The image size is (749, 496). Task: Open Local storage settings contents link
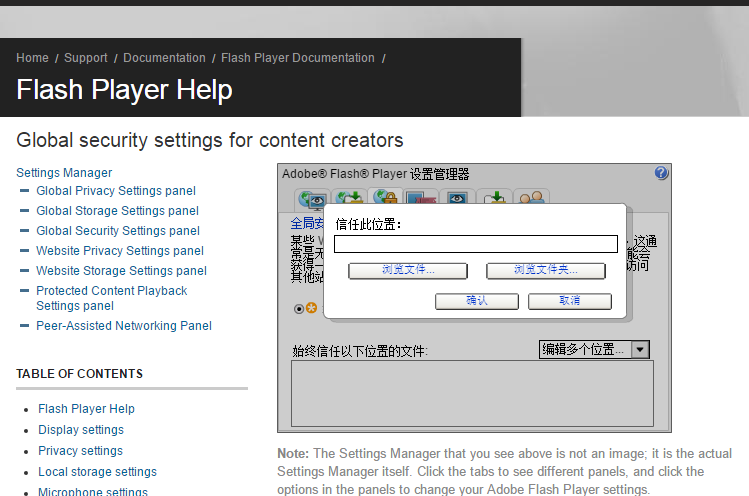pyautogui.click(x=97, y=472)
